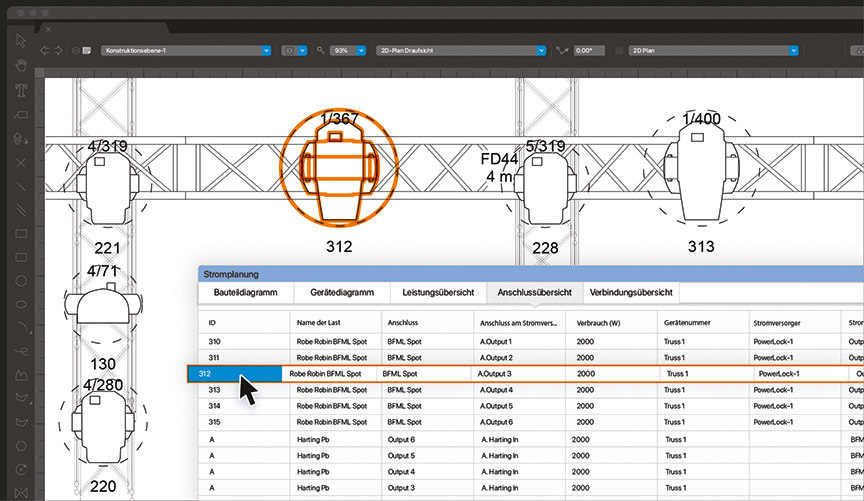This screenshot has width=864, height=501.
Task: Select the Regular Polygon hexagon tool
Action: 21,446
